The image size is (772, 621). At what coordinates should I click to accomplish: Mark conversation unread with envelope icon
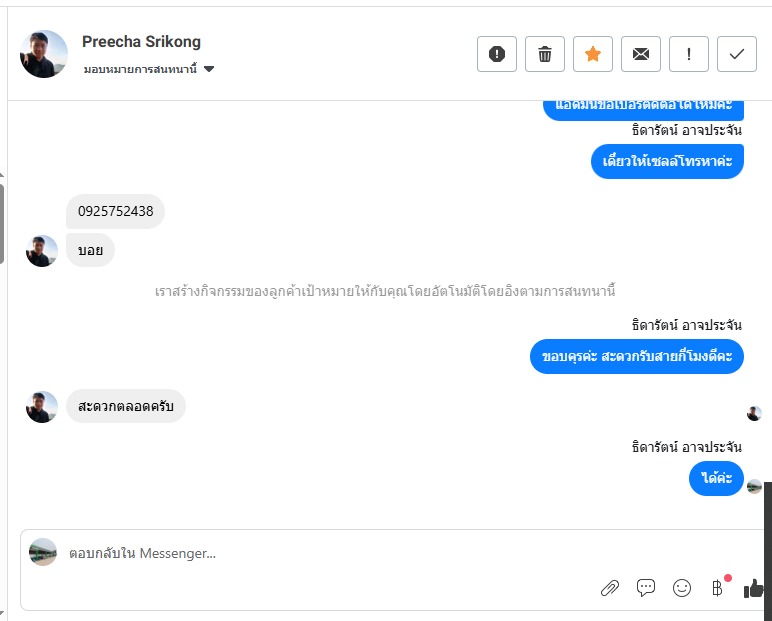[641, 54]
